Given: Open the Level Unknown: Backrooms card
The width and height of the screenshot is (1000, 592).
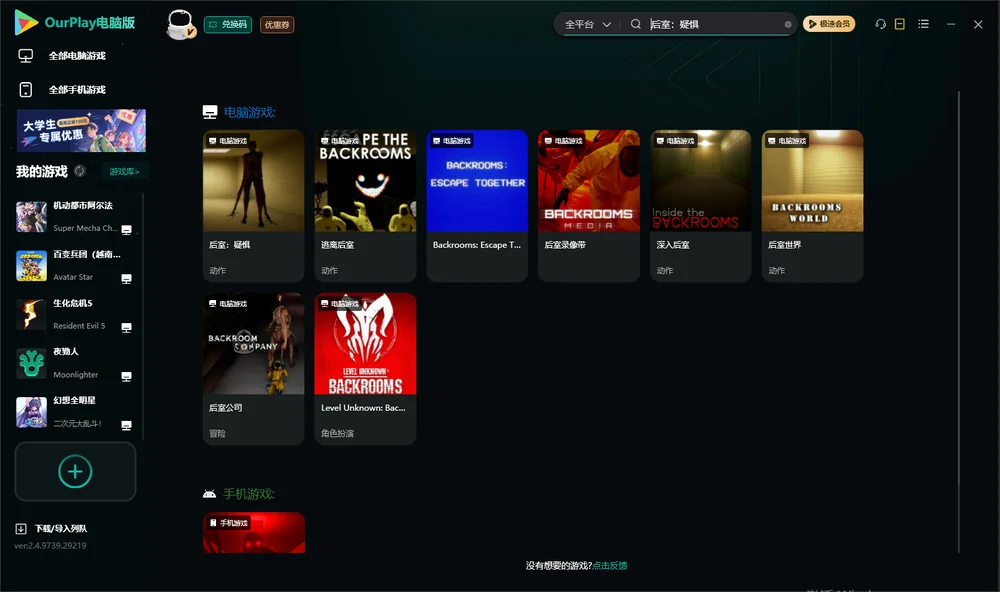Looking at the screenshot, I should click(x=365, y=369).
